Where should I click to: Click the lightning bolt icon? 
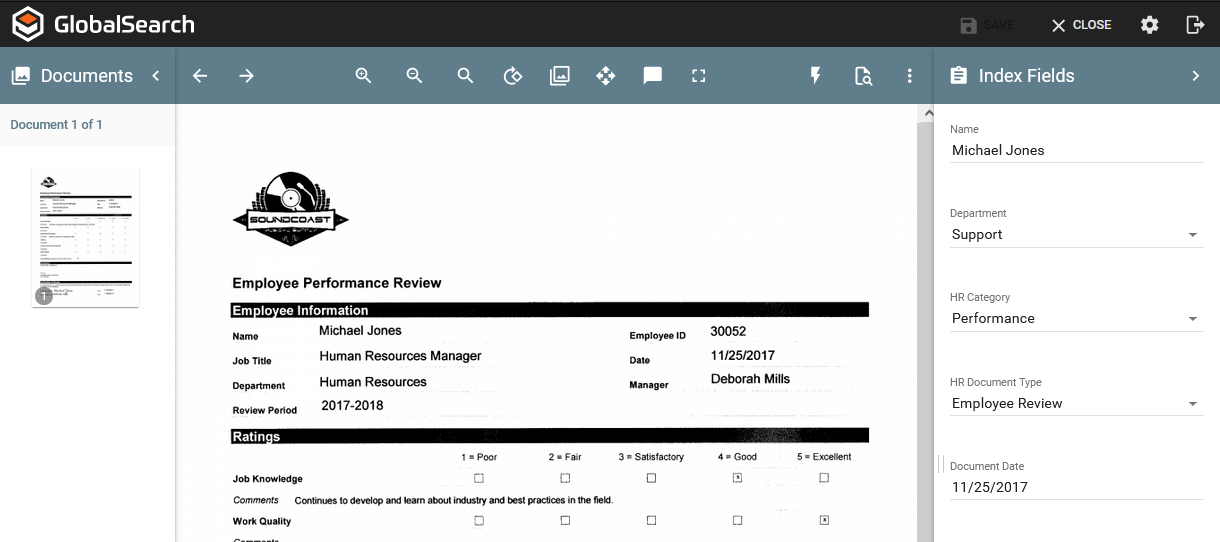coord(815,76)
